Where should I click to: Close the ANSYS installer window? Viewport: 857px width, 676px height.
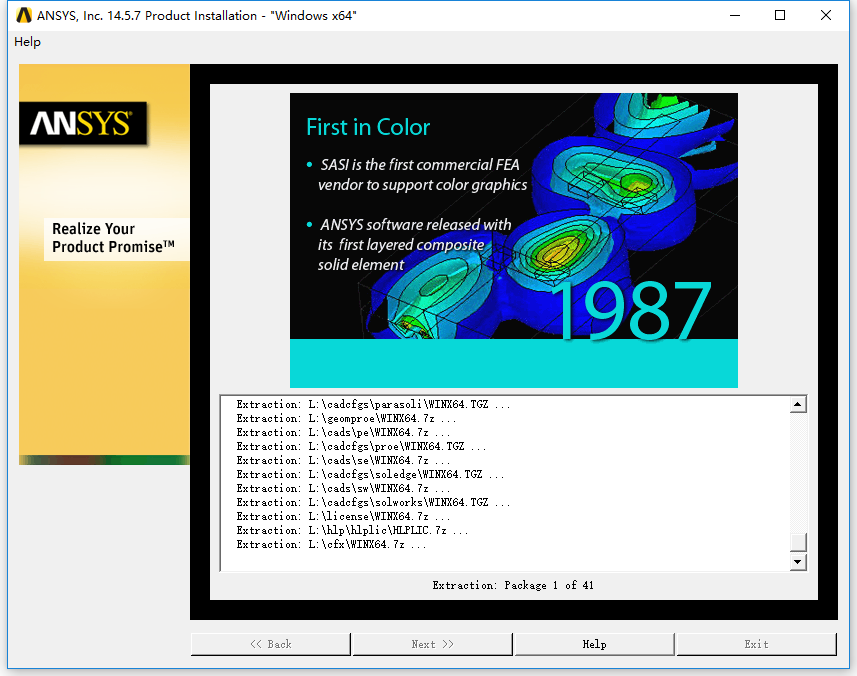pos(826,15)
